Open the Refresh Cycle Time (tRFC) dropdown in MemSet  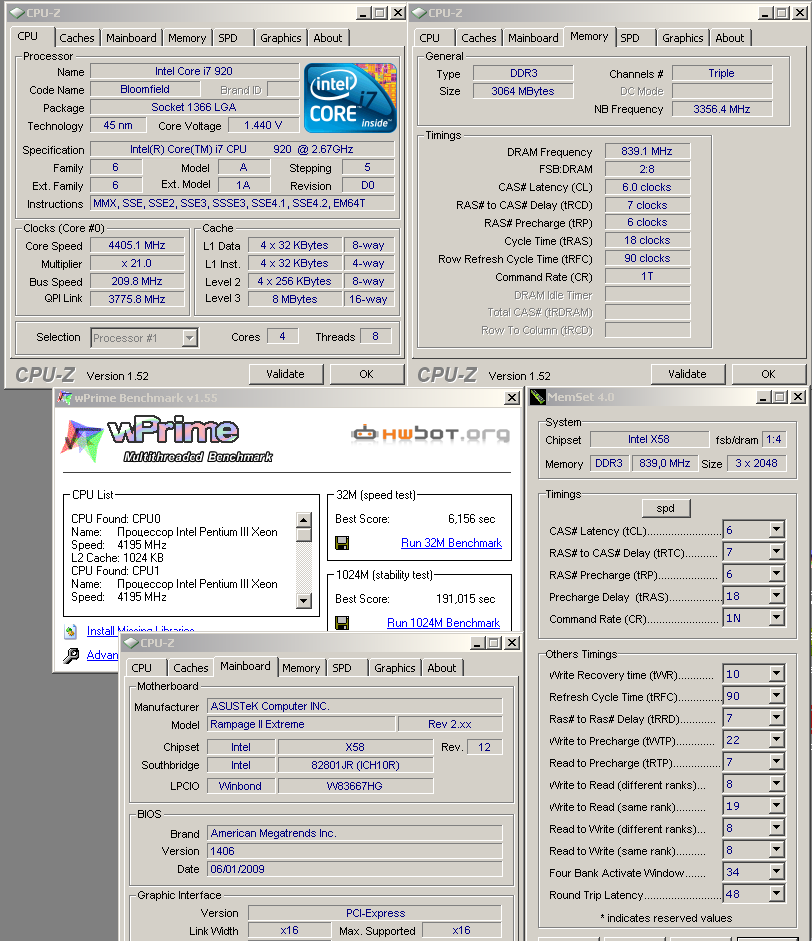(777, 696)
